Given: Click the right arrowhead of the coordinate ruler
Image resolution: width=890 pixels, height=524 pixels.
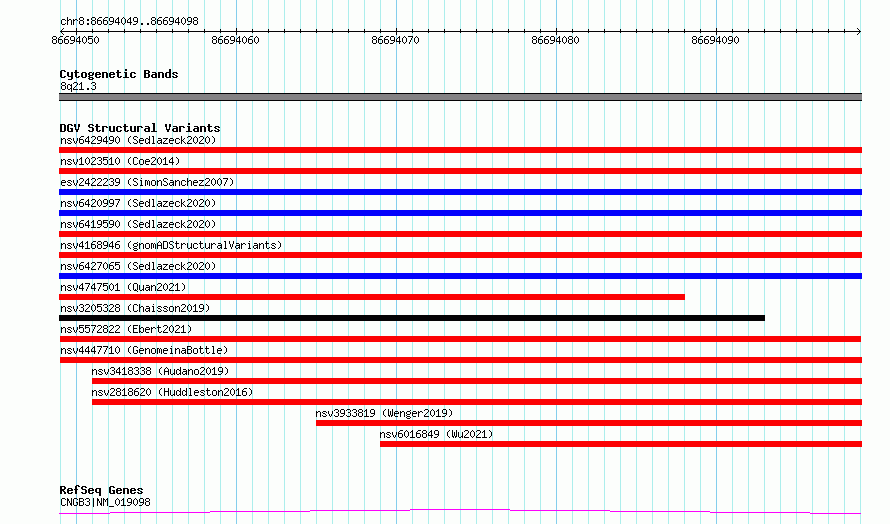Looking at the screenshot, I should click(x=859, y=31).
